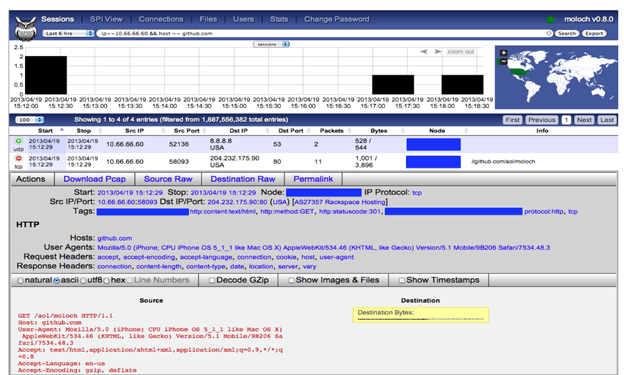Open the Last 6 hrs time range dropdown
The width and height of the screenshot is (624, 375).
(68, 33)
